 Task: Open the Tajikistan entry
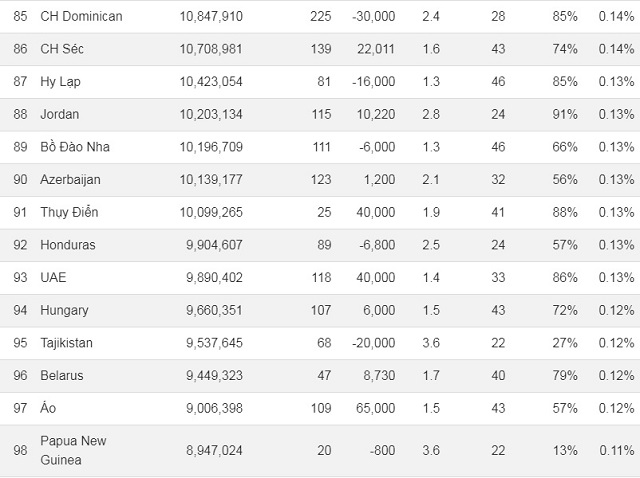point(67,343)
